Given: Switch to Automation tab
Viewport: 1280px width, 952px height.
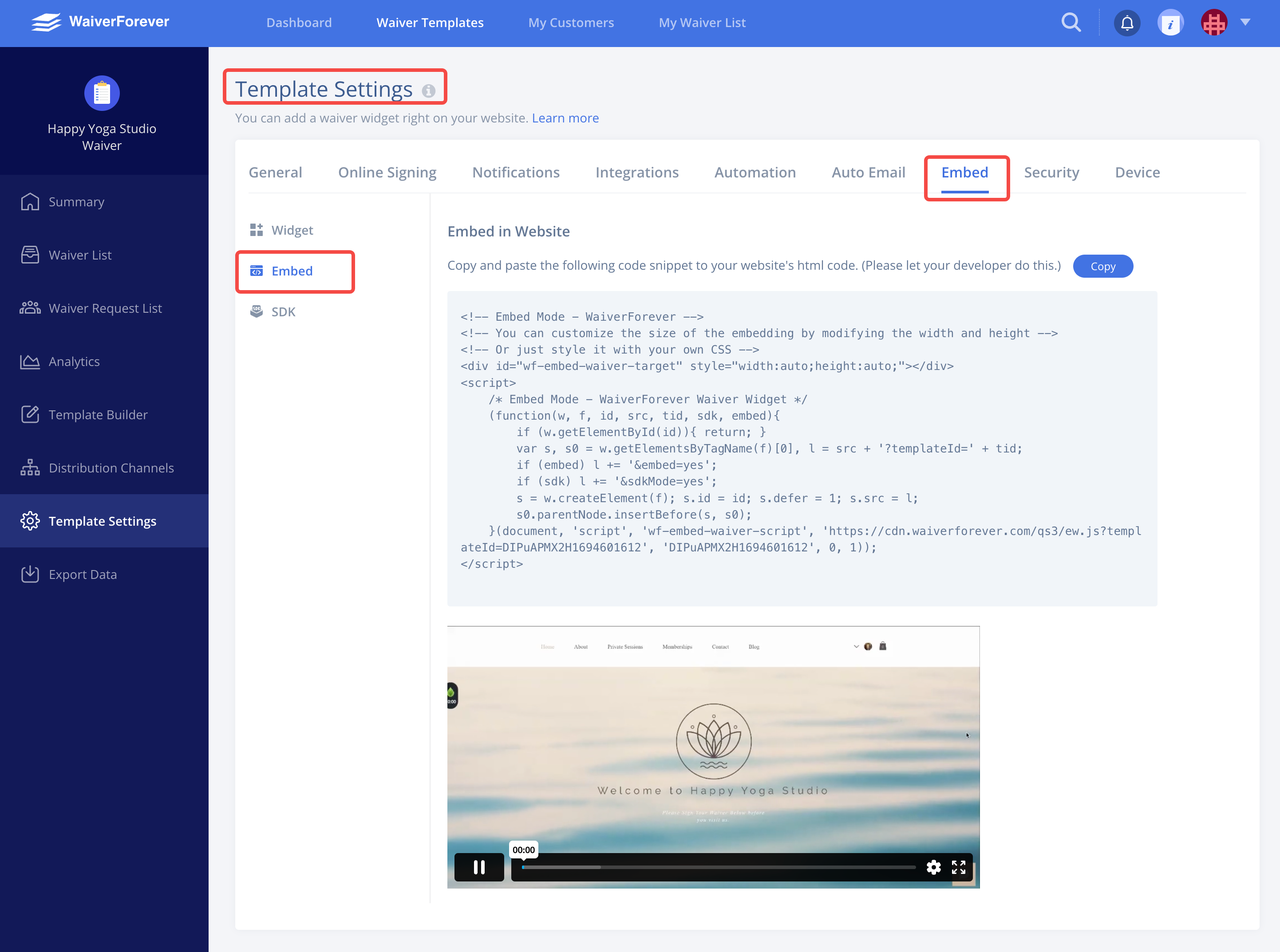Looking at the screenshot, I should tap(755, 172).
